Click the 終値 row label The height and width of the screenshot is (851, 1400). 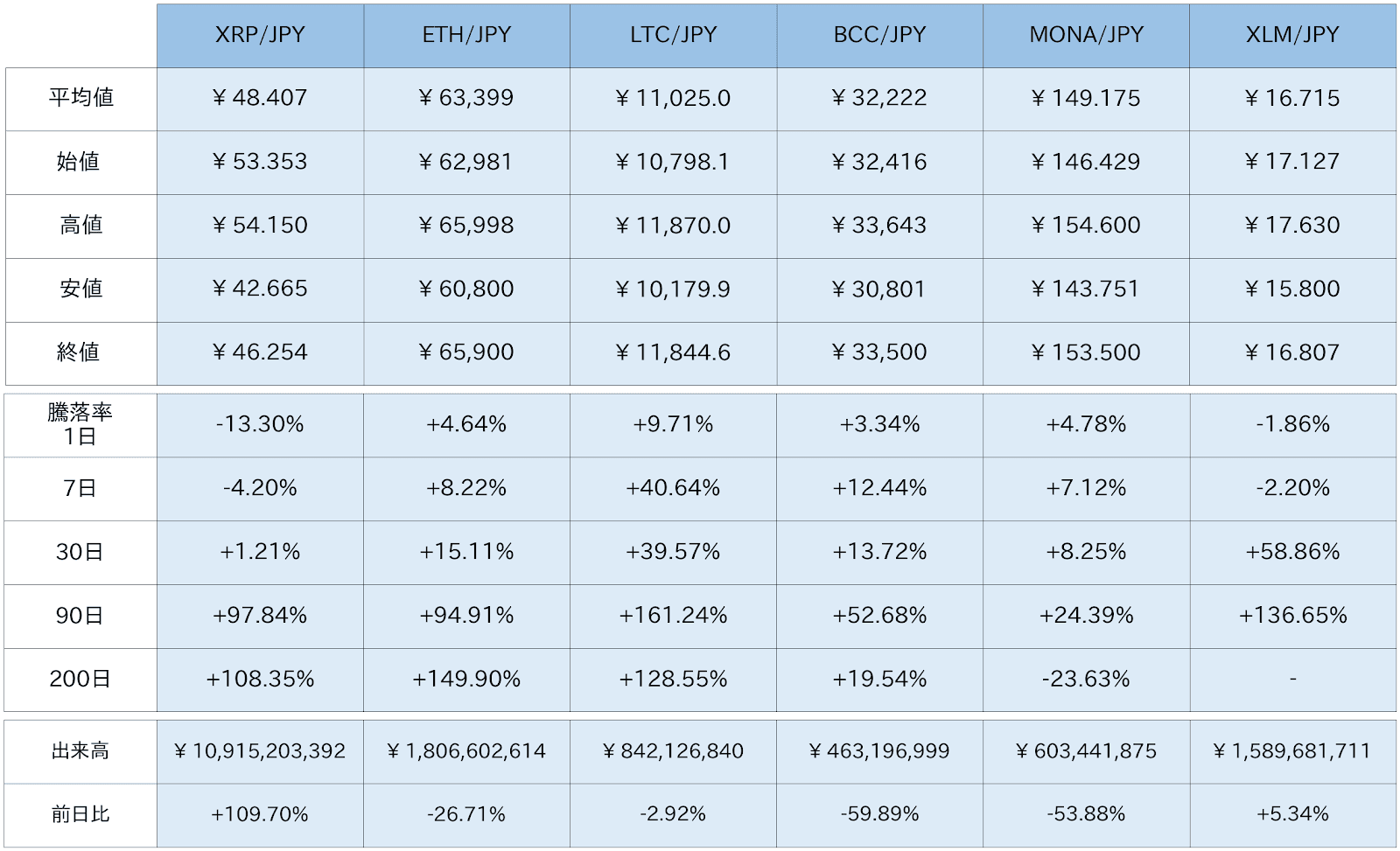tap(80, 352)
